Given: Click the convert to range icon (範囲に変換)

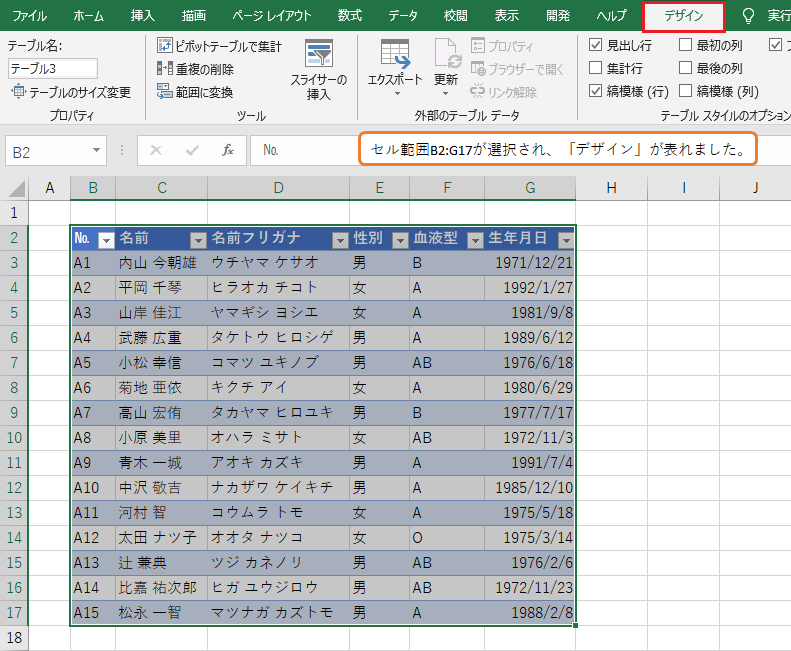Looking at the screenshot, I should 164,91.
